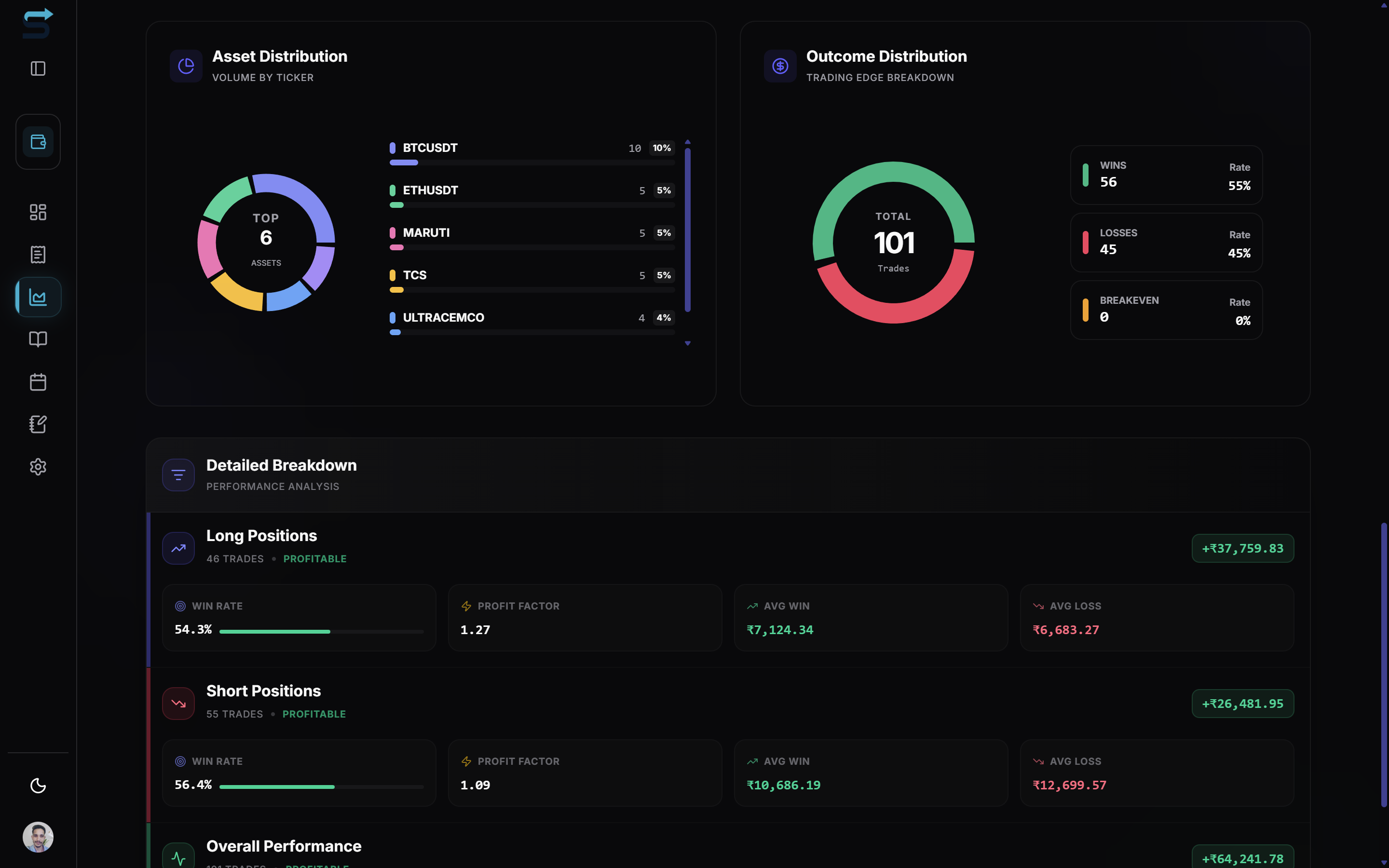Open the calendar icon in the sidebar
This screenshot has height=868, width=1389.
tap(38, 382)
